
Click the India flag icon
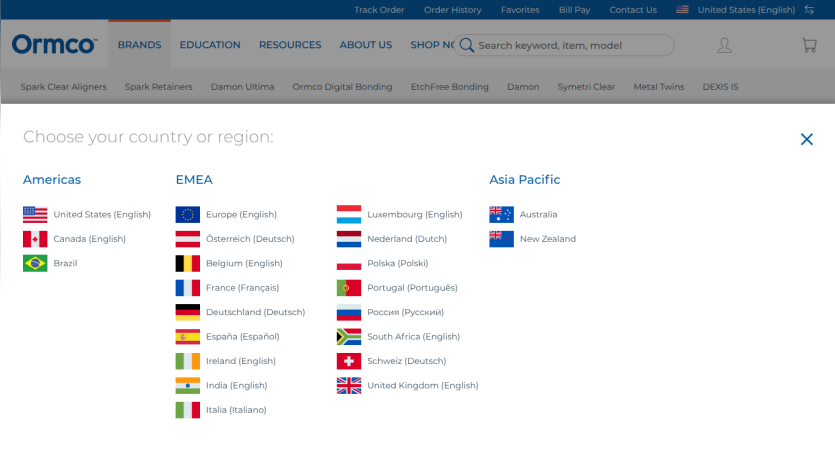pos(188,386)
